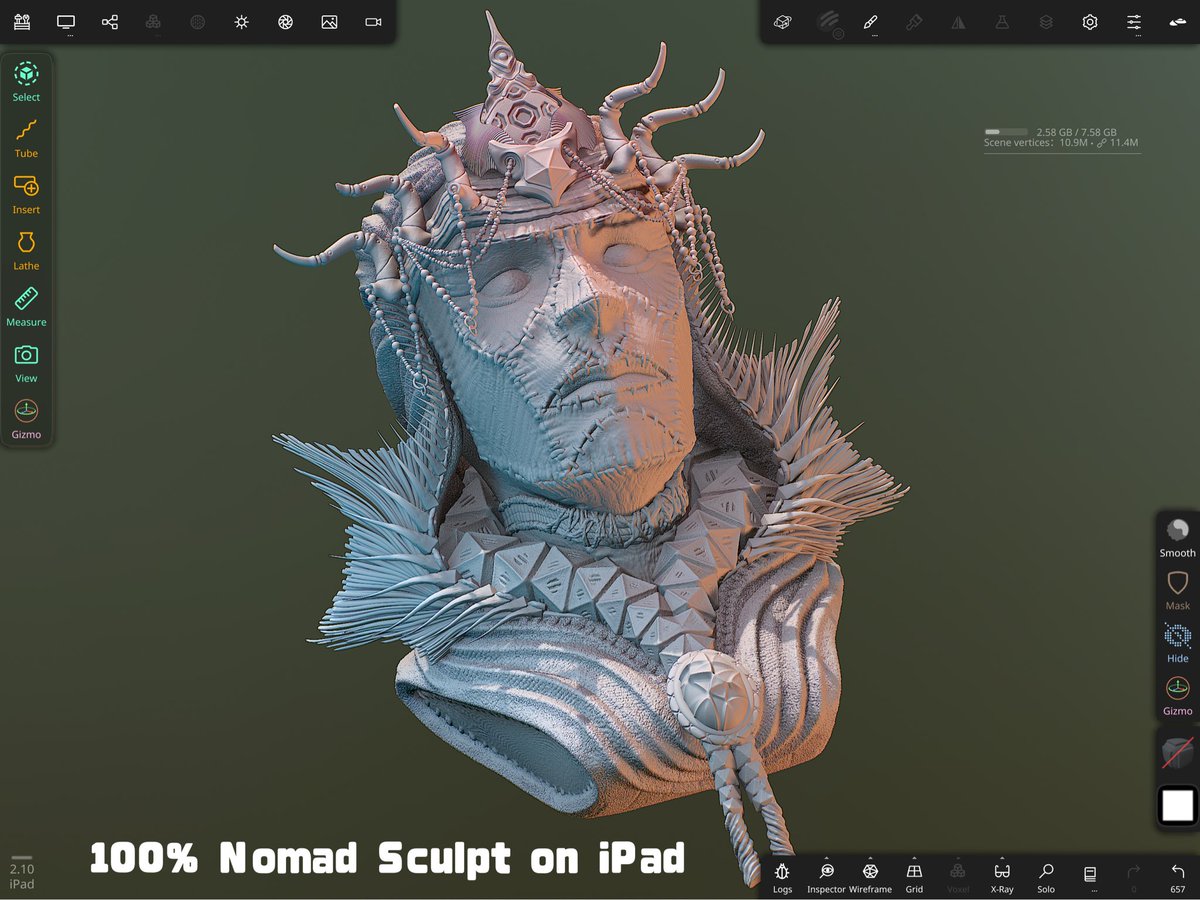This screenshot has width=1200, height=900.
Task: Choose the Gizmo tool in left toolbar
Action: pyautogui.click(x=26, y=418)
